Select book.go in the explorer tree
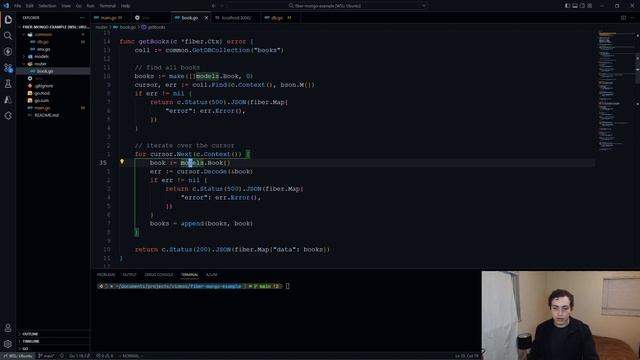 pyautogui.click(x=53, y=71)
